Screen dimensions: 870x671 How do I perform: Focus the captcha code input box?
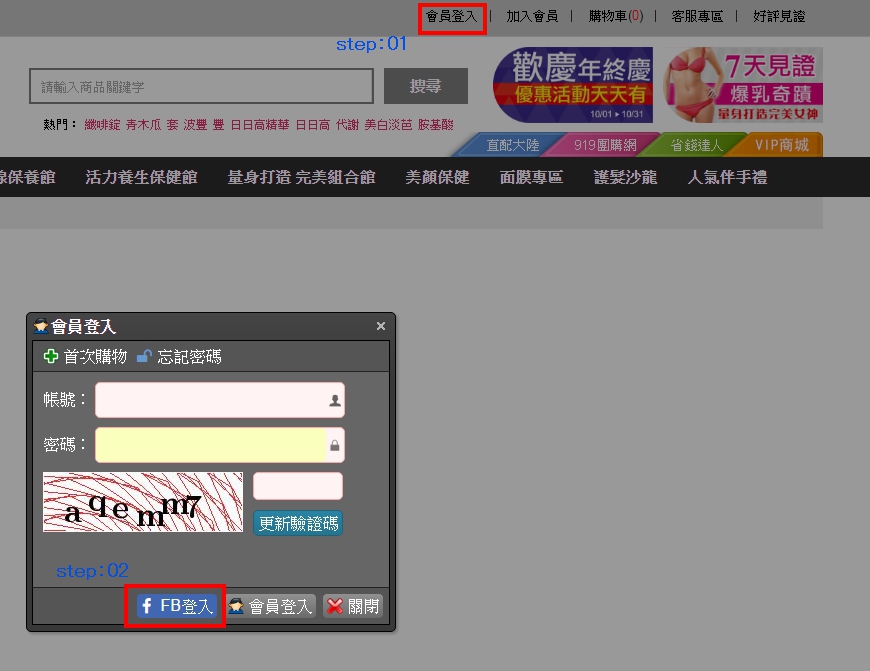coord(298,486)
